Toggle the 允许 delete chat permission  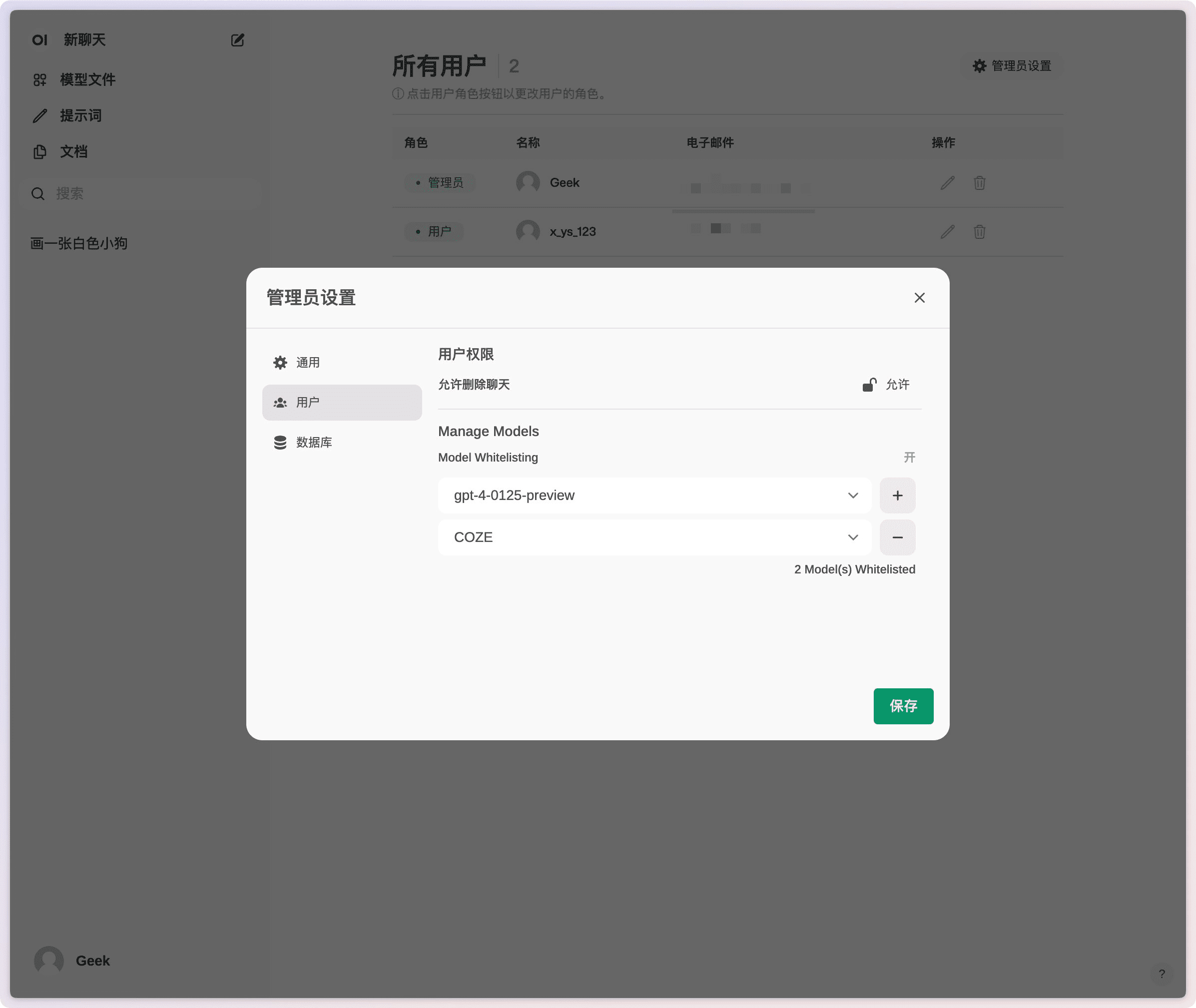(x=886, y=385)
